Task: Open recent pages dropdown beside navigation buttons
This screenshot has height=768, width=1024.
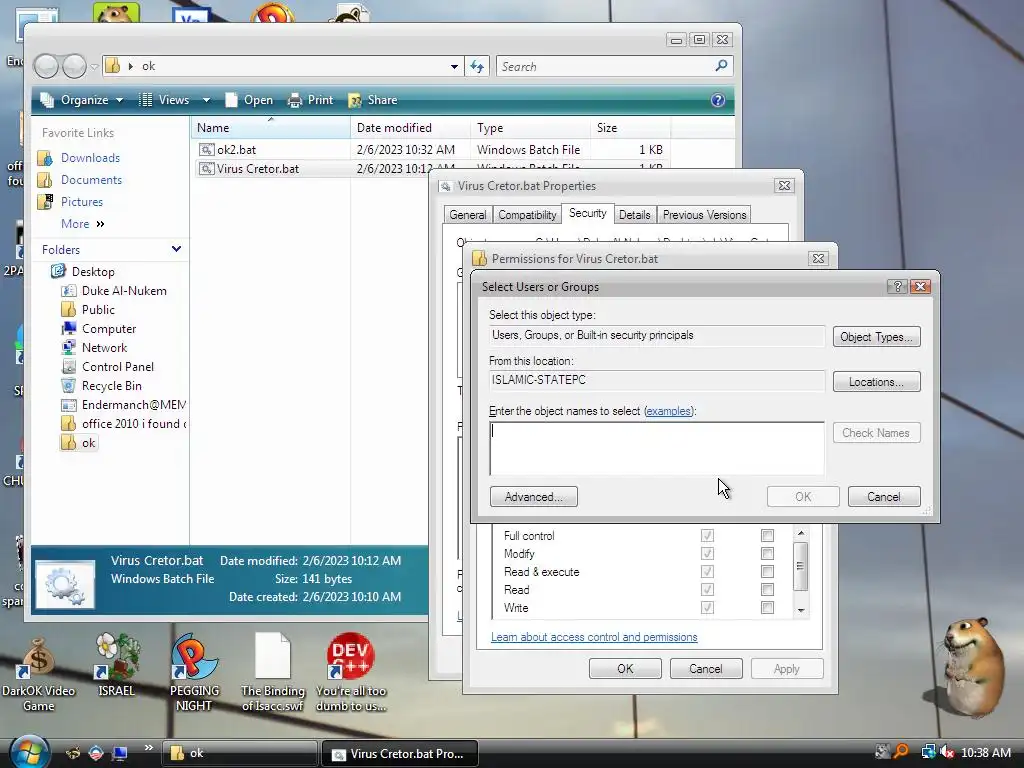Action: pos(94,67)
